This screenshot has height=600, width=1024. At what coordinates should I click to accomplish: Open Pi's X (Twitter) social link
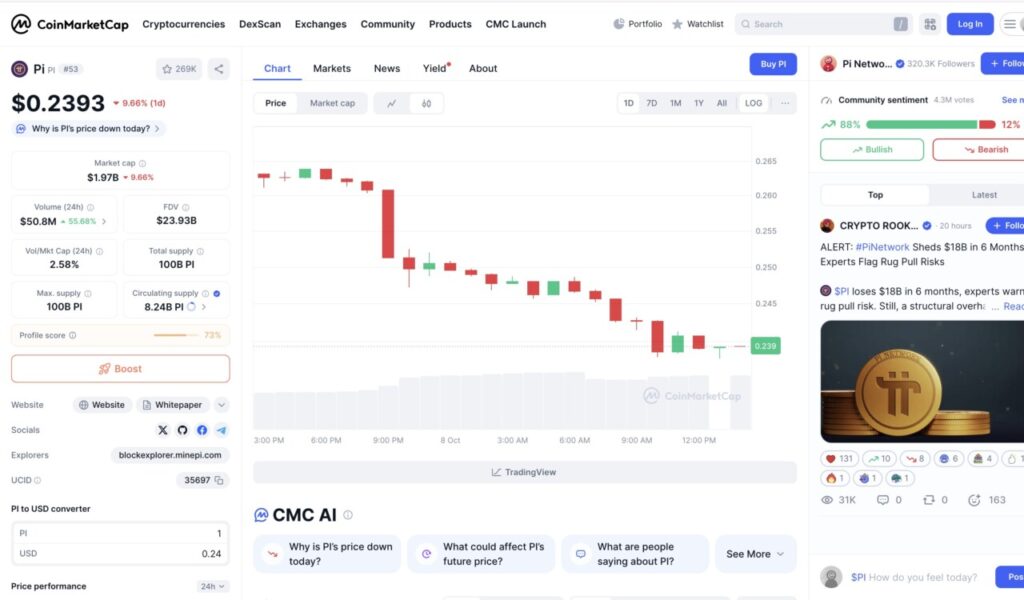pyautogui.click(x=163, y=430)
